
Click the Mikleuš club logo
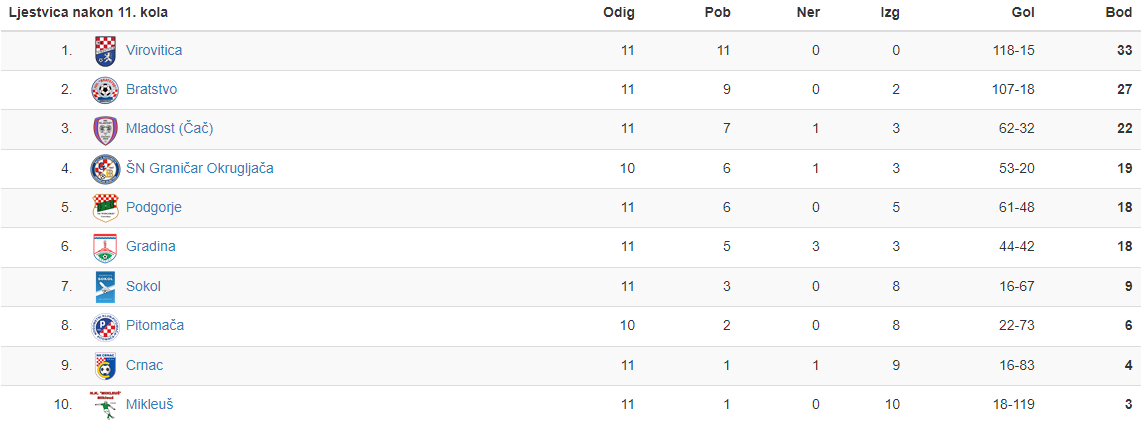click(105, 405)
